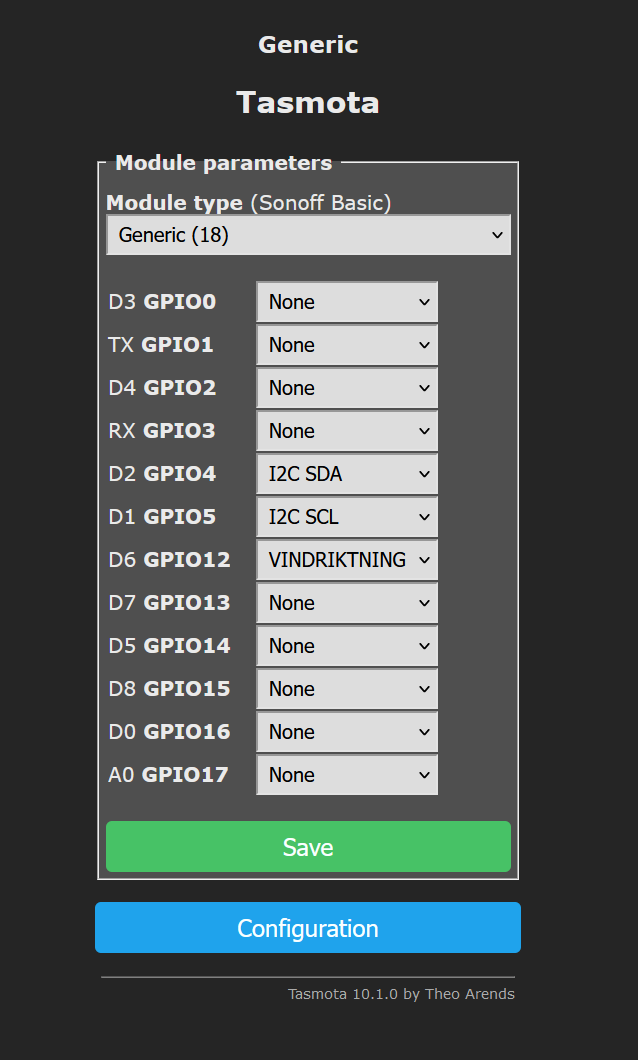Click the Tasmota page heading
638x1060 pixels.
tap(308, 103)
